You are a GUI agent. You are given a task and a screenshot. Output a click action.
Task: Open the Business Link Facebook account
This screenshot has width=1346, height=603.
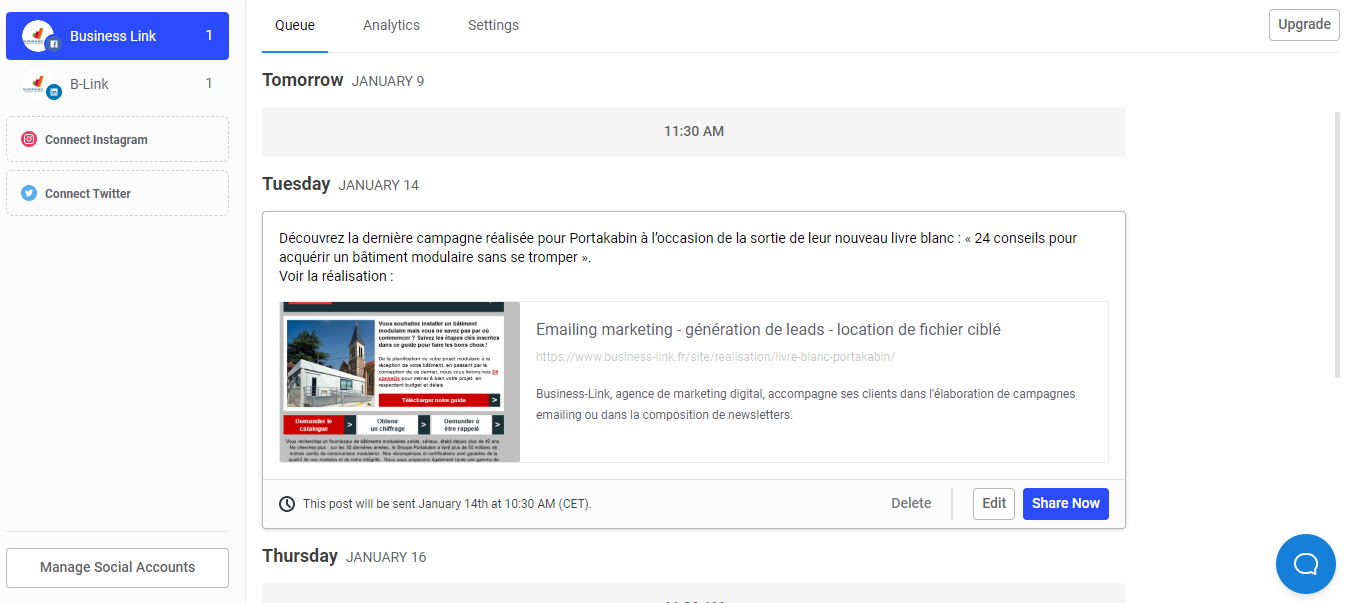117,36
